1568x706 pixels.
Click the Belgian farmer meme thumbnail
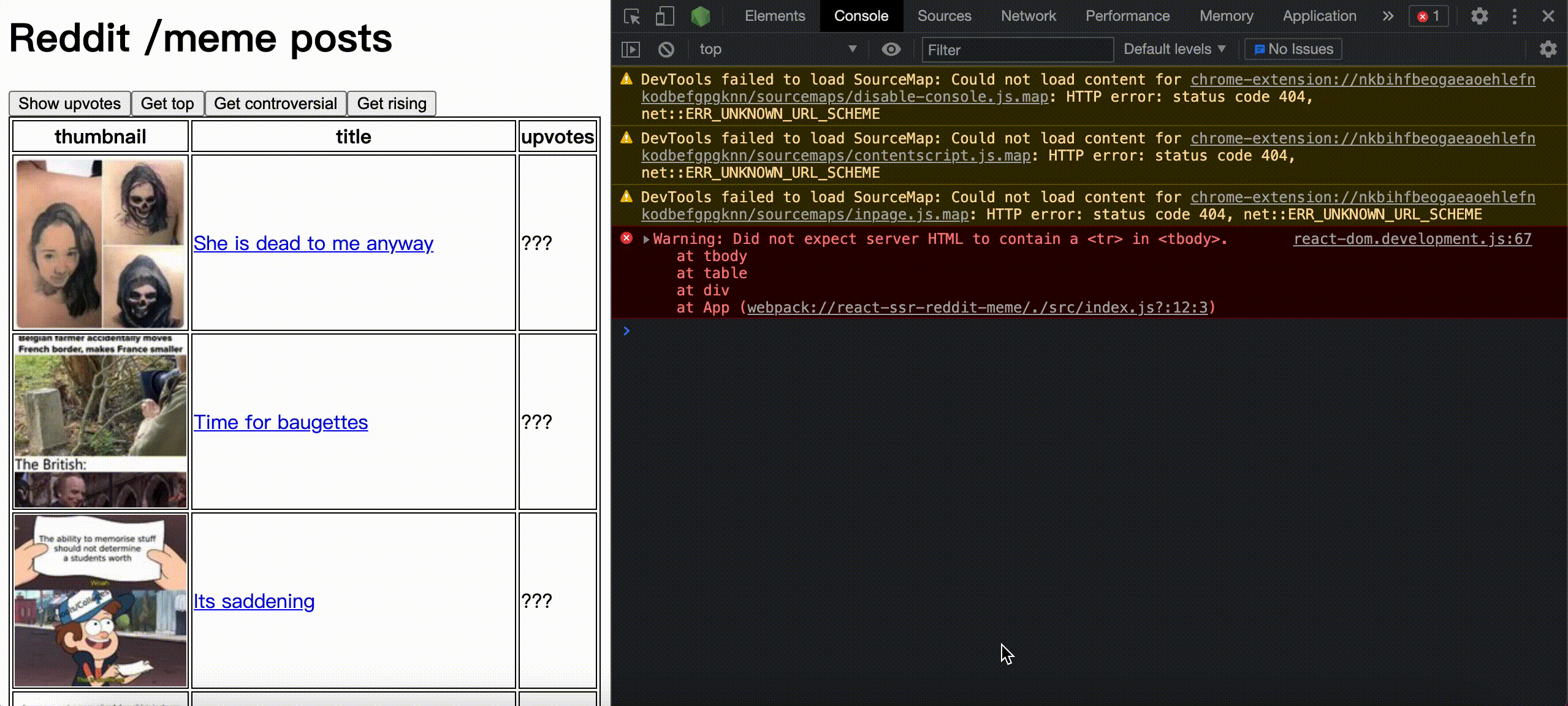(x=101, y=422)
